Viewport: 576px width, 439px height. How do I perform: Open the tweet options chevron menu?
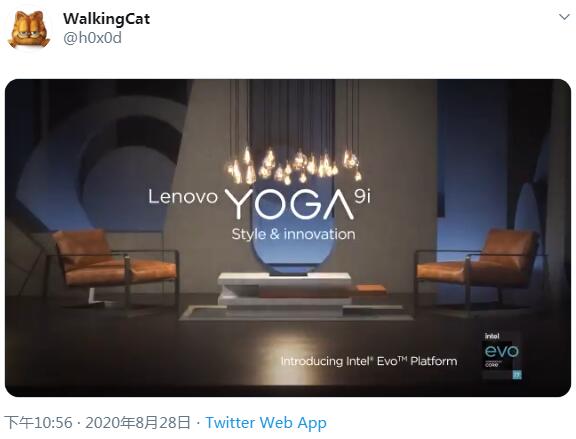coord(564,17)
